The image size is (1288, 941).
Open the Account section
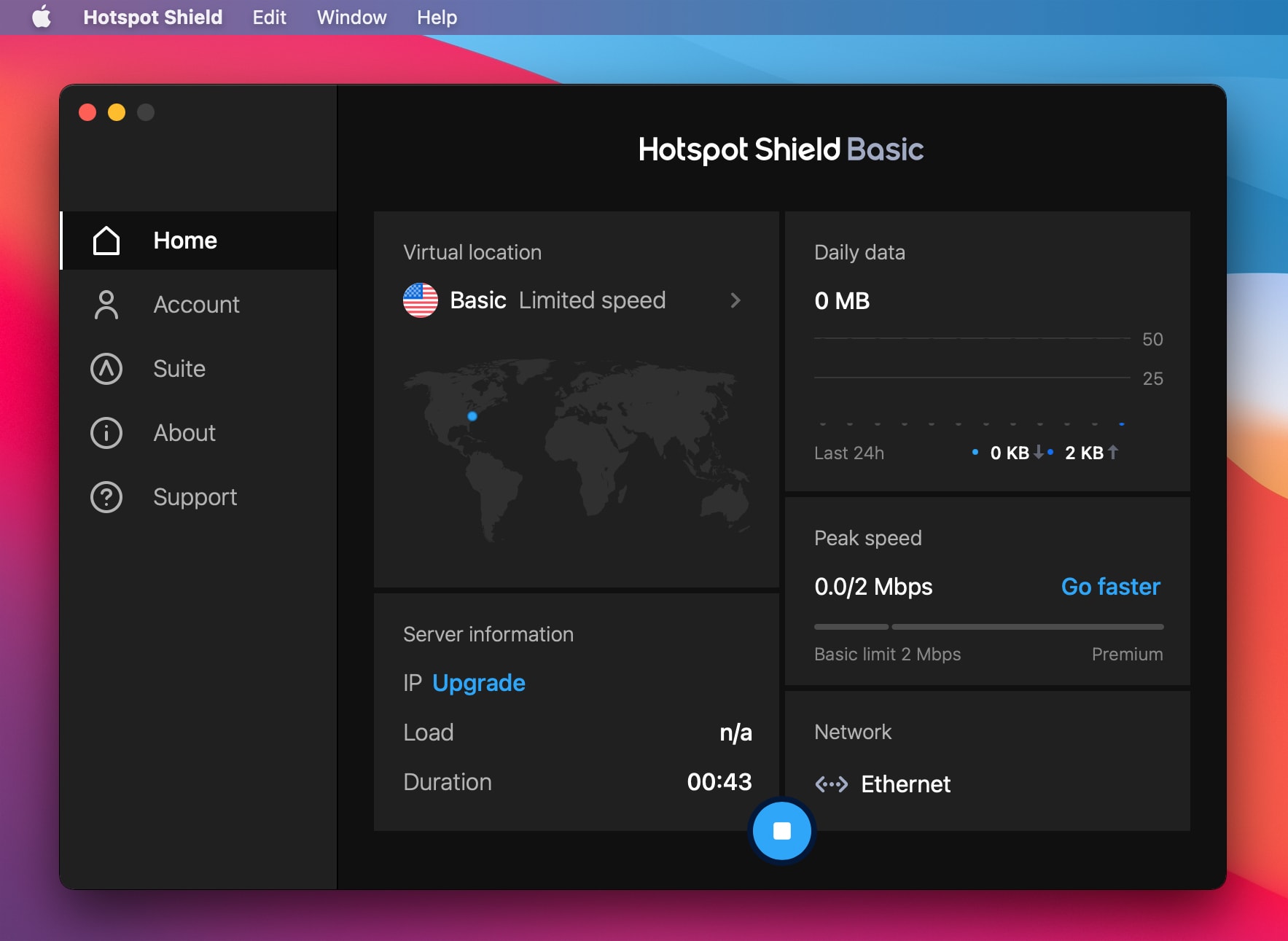(x=196, y=305)
